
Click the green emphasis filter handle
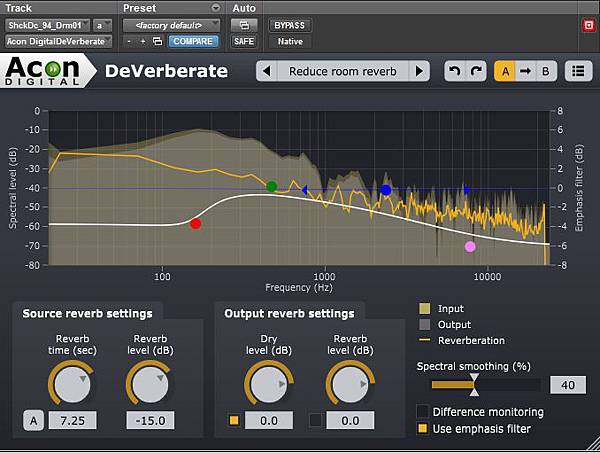click(271, 187)
